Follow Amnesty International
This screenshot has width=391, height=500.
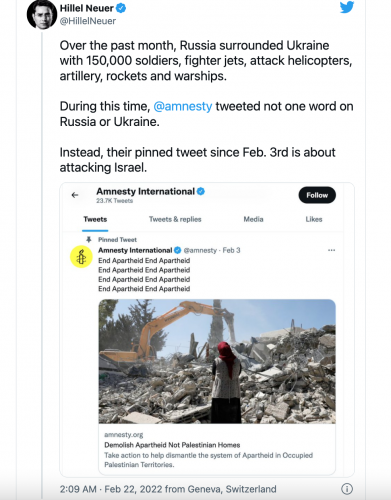(x=317, y=195)
